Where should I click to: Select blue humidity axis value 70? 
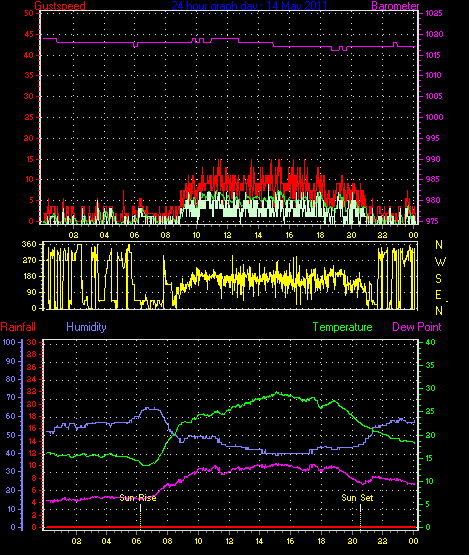coord(11,397)
